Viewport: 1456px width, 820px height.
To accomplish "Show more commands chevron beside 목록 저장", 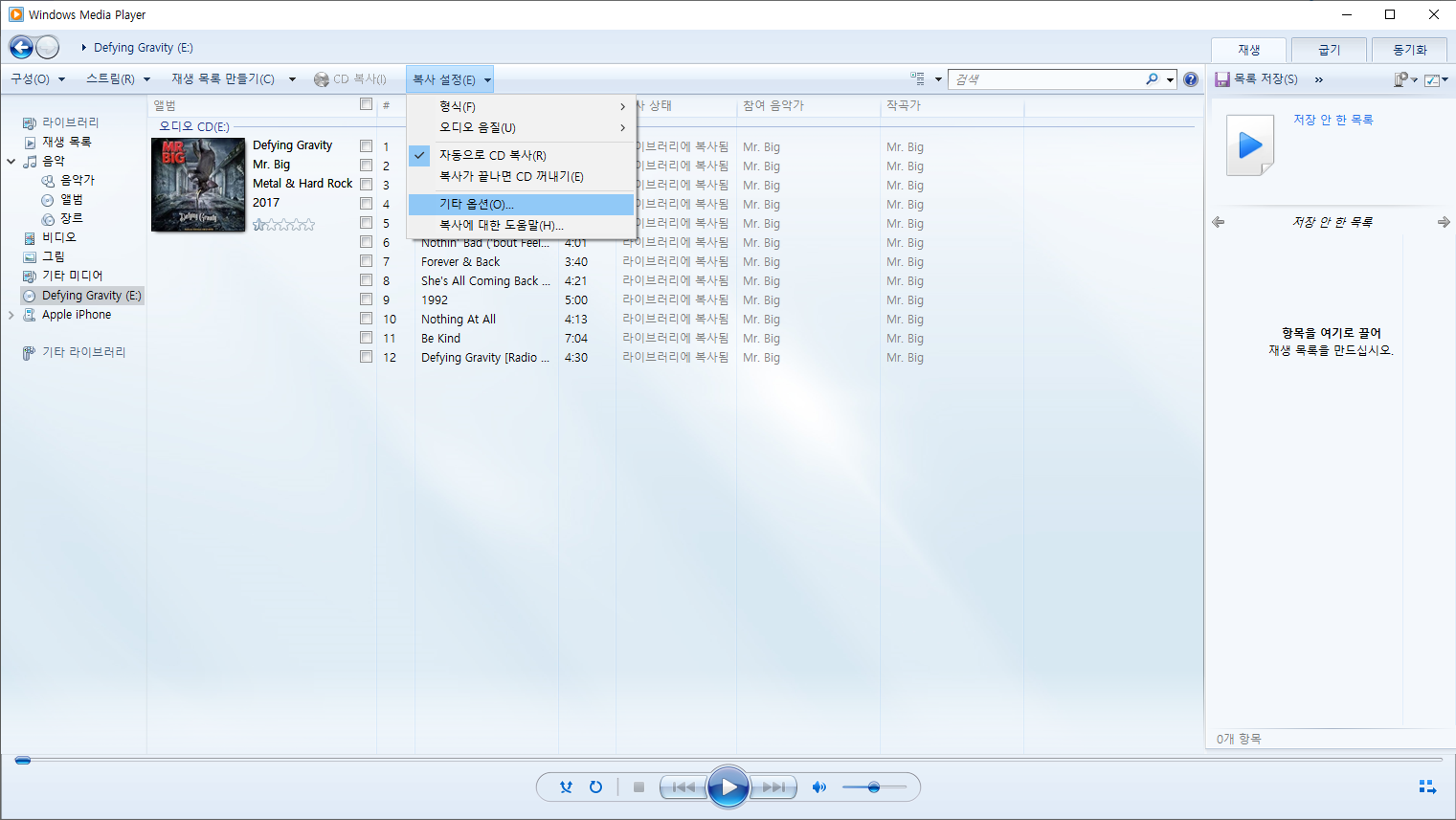I will 1319,79.
